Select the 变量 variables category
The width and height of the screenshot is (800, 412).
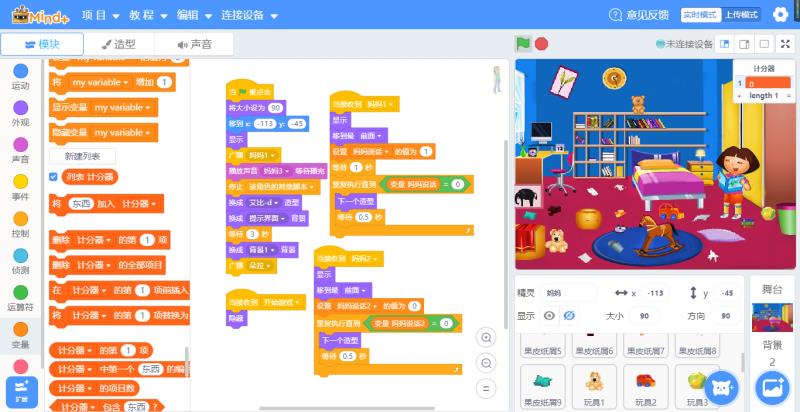[20, 336]
